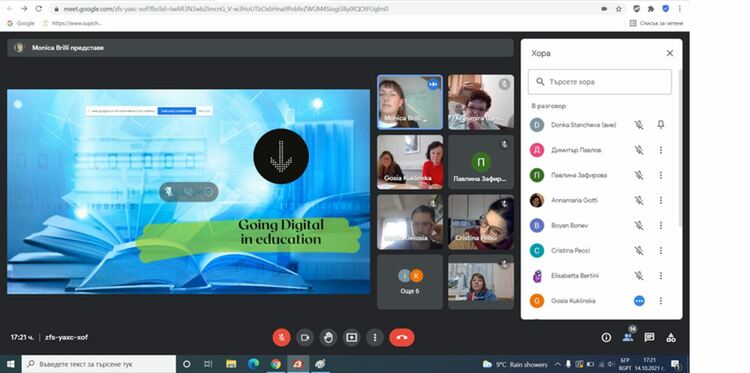
Task: Mute presentation from floating overlay
Action: click(x=169, y=192)
